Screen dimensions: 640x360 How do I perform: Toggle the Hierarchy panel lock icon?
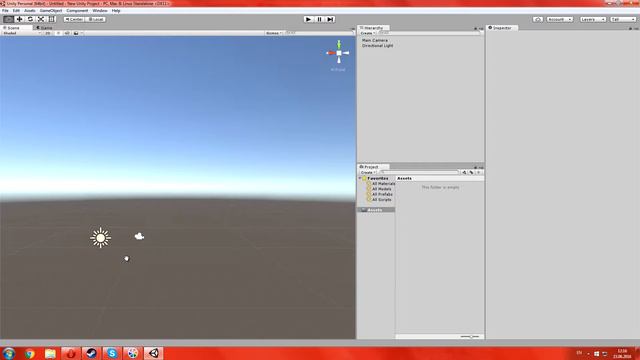click(476, 29)
